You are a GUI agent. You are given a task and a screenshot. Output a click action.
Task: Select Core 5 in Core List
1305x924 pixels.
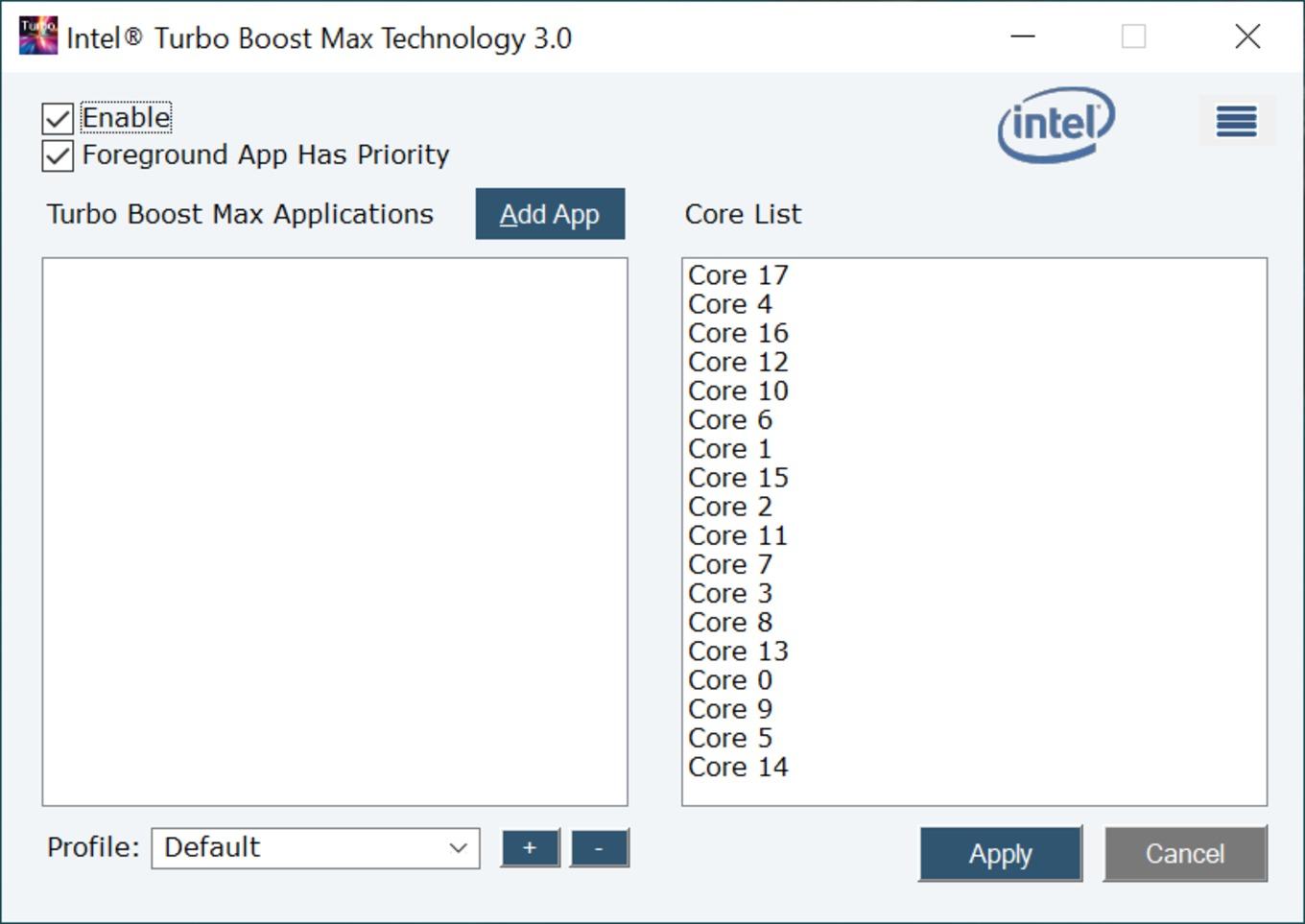(730, 737)
